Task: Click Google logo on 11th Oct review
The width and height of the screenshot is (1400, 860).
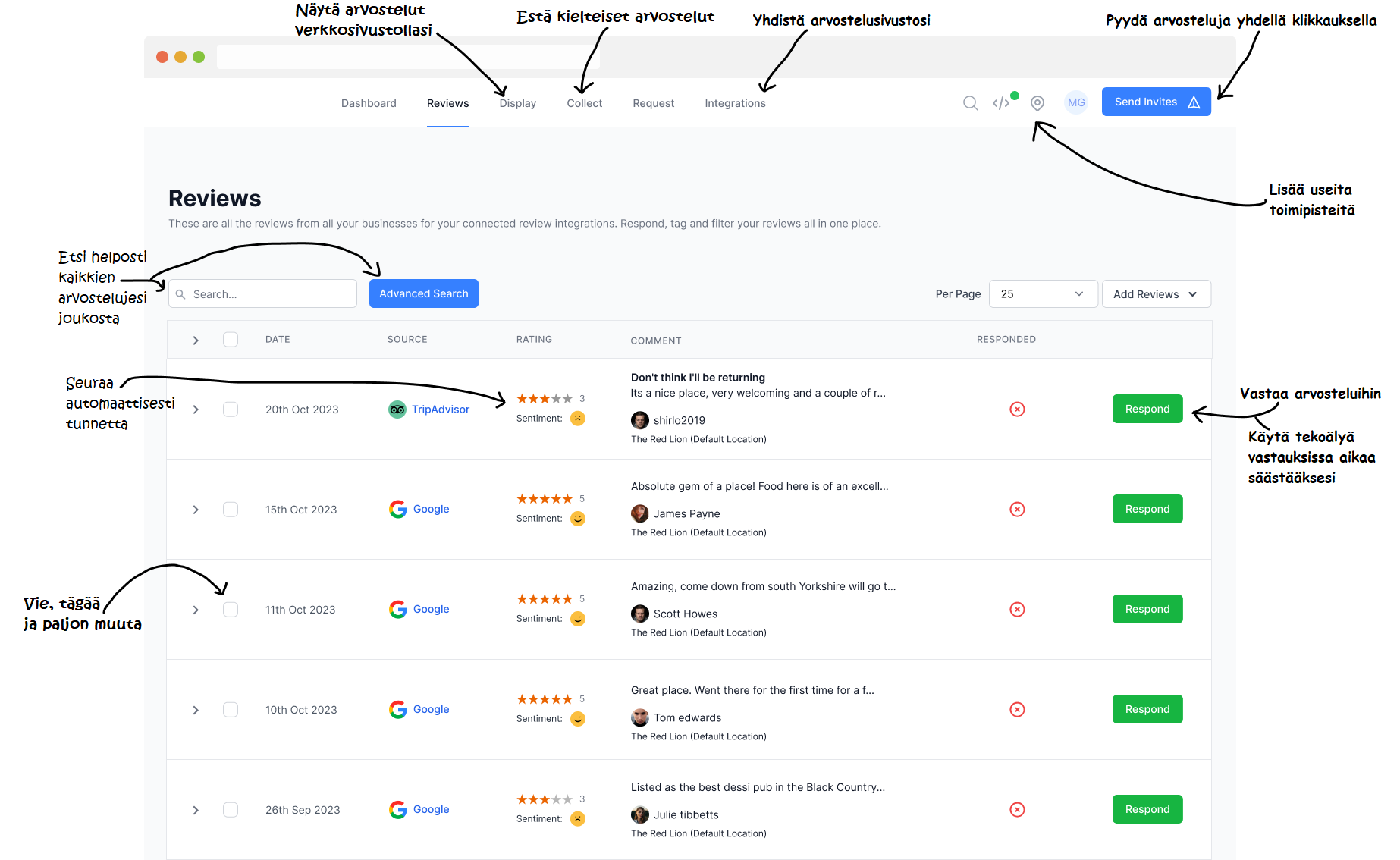Action: 398,610
